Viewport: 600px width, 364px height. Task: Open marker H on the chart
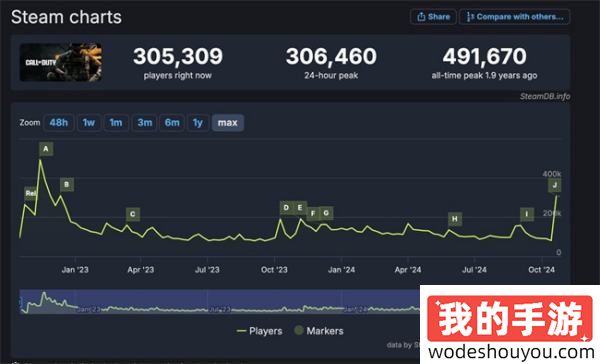(x=455, y=219)
